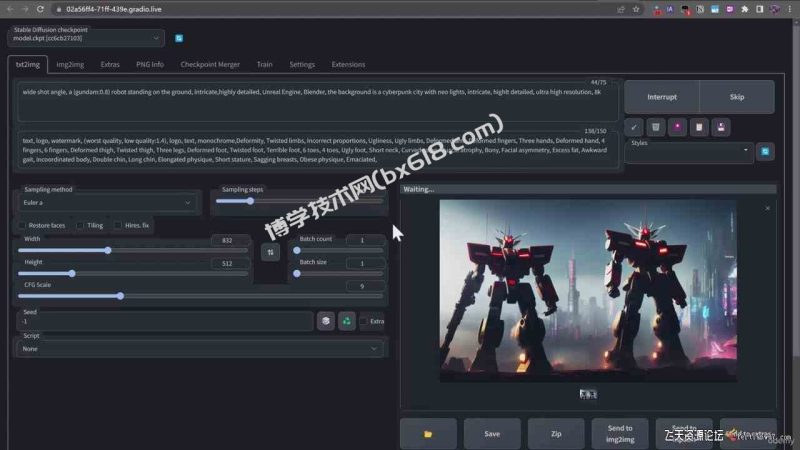Image resolution: width=800 pixels, height=450 pixels.
Task: Toggle the browser side panel icon
Action: [760, 9]
